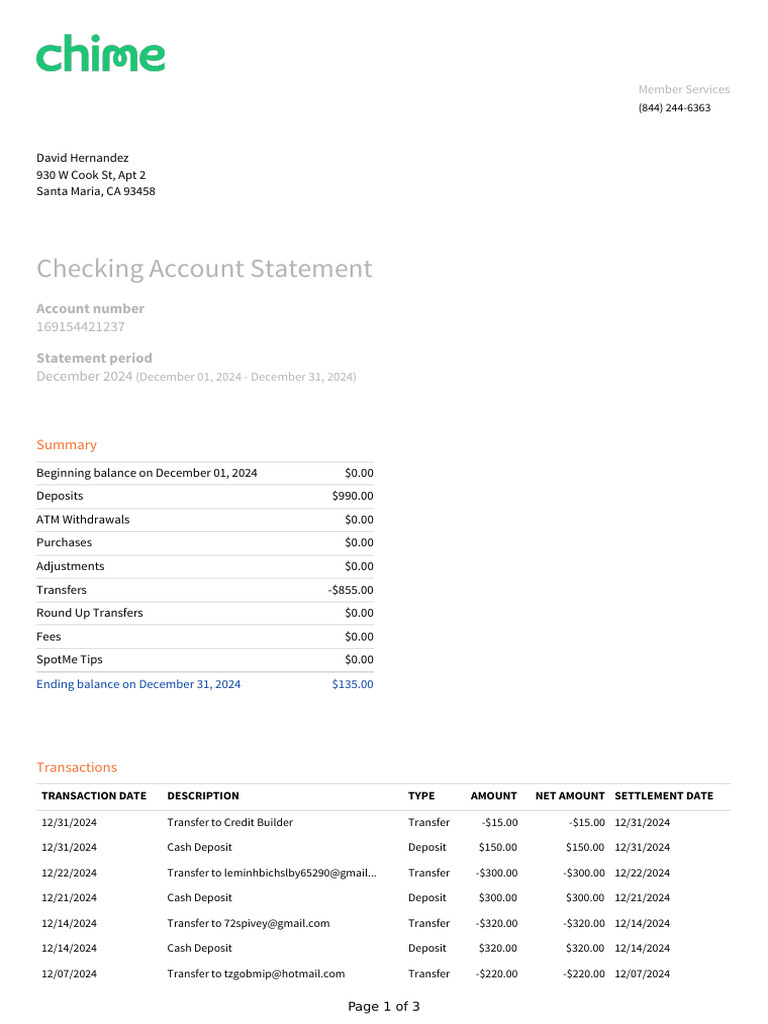Select the account holder name David Hernandez
The image size is (768, 1024).
83,158
